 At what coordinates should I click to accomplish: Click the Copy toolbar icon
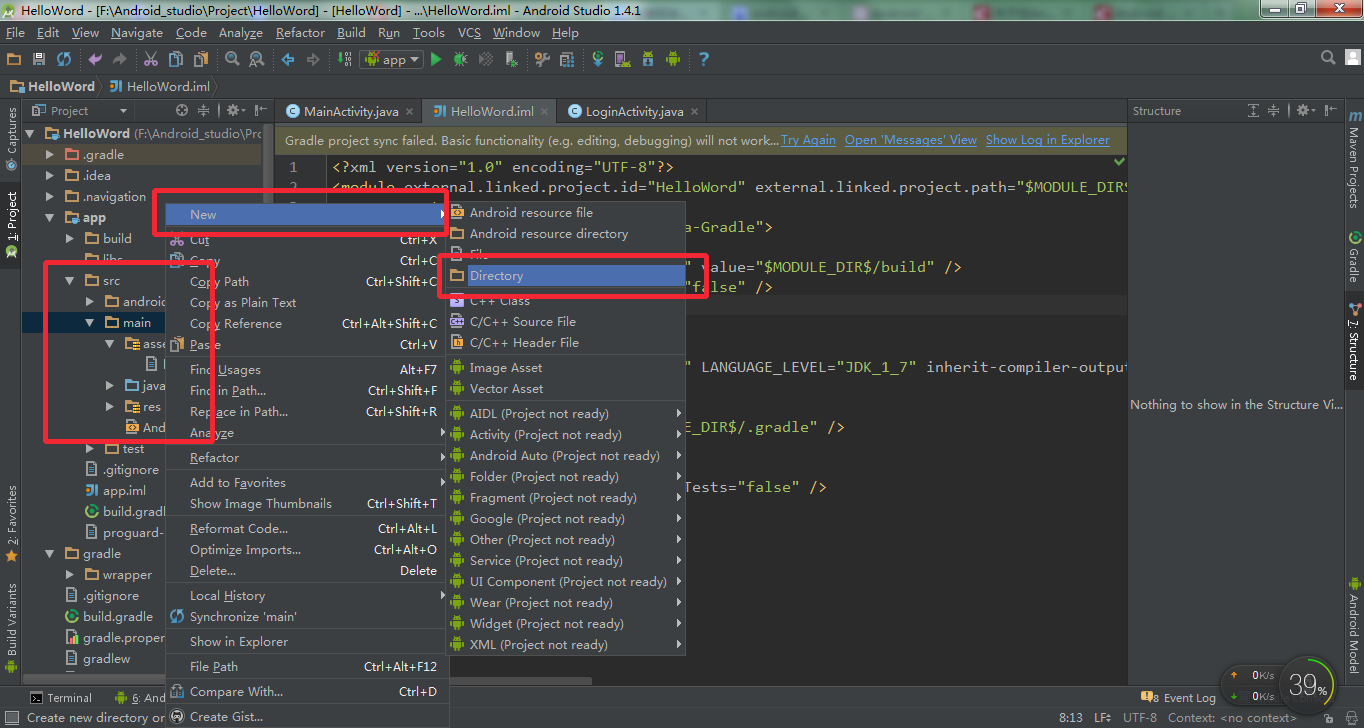coord(176,59)
